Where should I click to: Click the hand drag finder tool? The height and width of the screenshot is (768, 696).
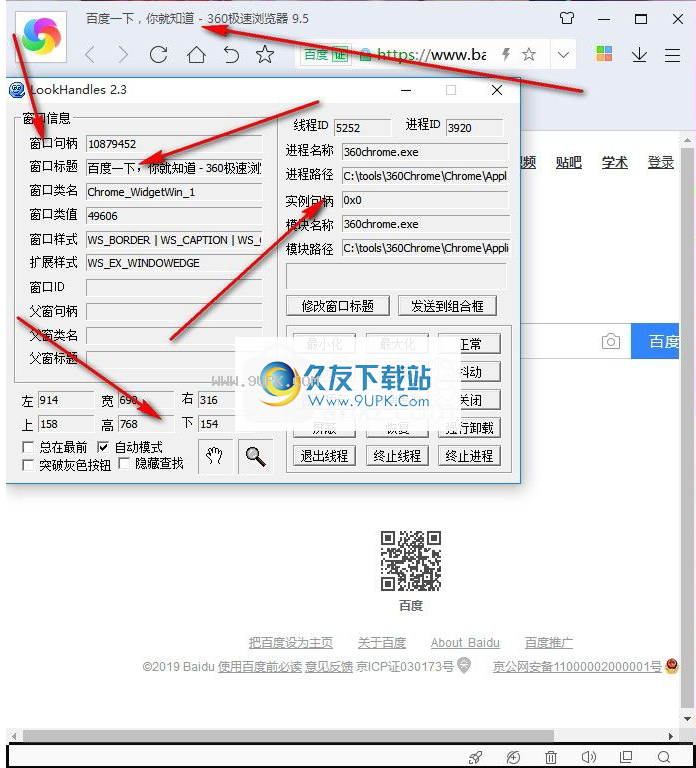215,456
